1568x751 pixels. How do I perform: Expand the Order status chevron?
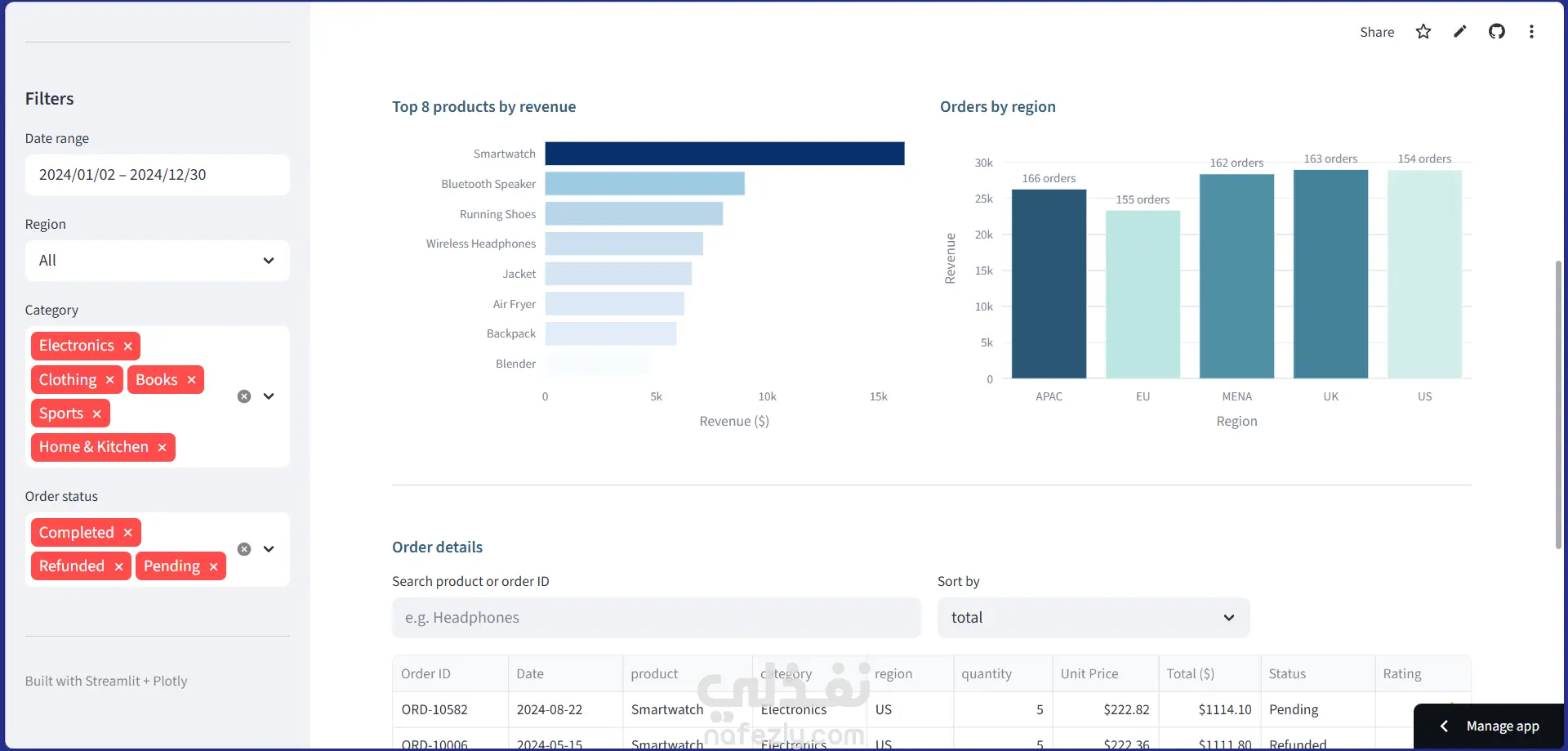269,549
